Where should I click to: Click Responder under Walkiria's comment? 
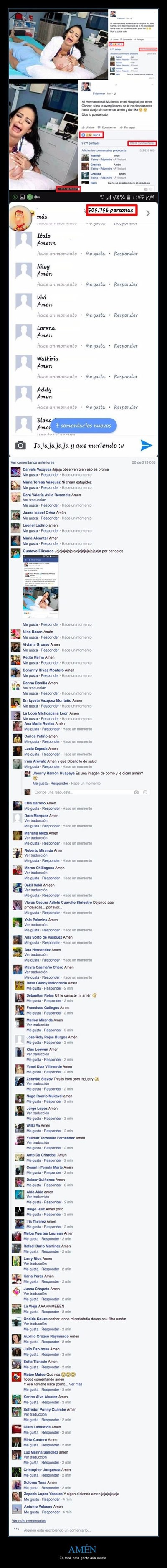126,377
